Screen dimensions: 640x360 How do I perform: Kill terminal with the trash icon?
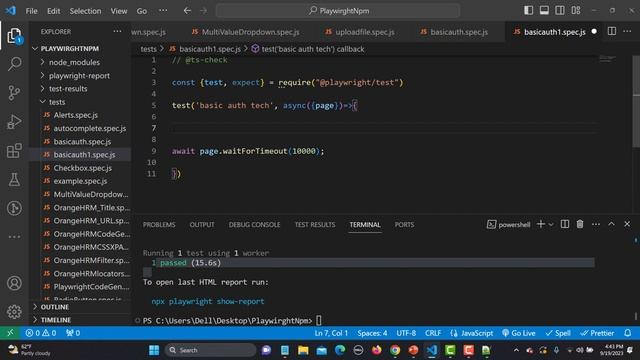coord(580,224)
